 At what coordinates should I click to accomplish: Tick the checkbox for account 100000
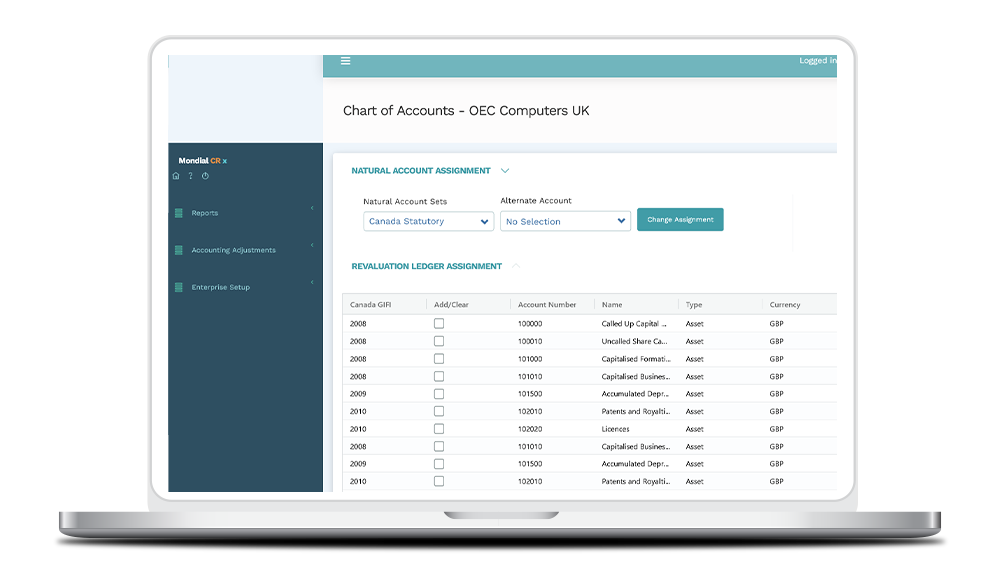[438, 324]
